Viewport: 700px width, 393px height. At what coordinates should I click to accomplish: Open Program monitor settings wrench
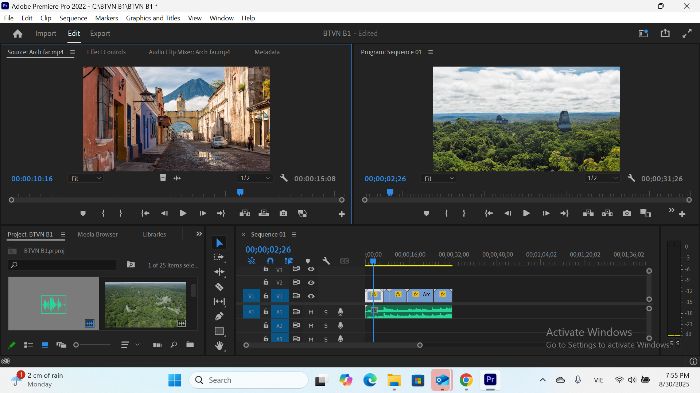tap(631, 178)
